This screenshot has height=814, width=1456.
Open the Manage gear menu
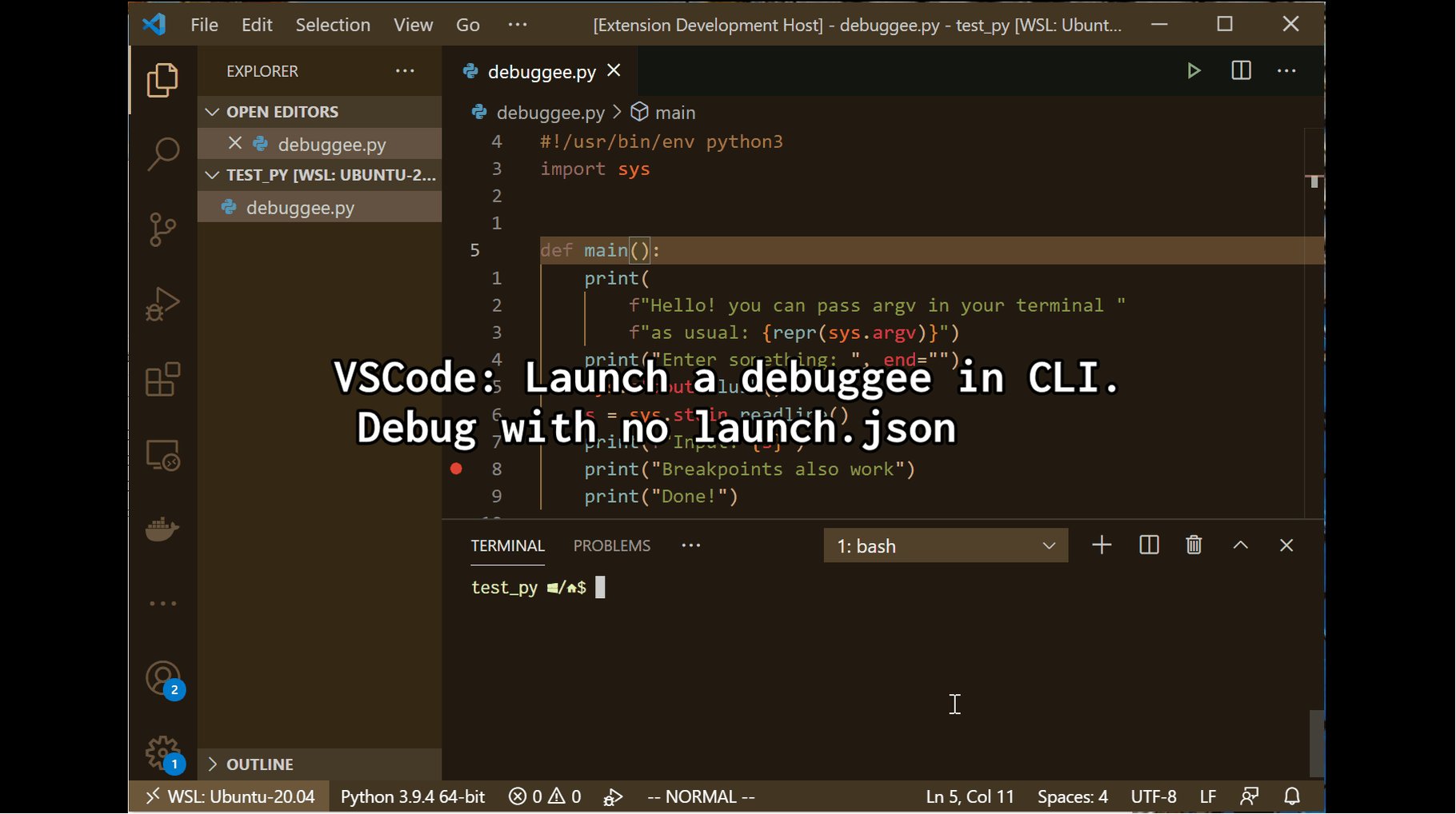point(163,754)
